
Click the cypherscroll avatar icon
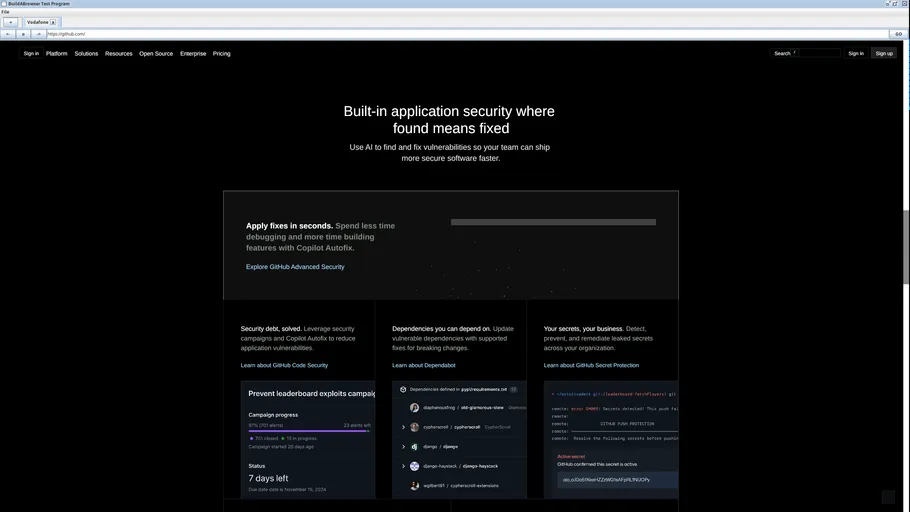[x=414, y=427]
